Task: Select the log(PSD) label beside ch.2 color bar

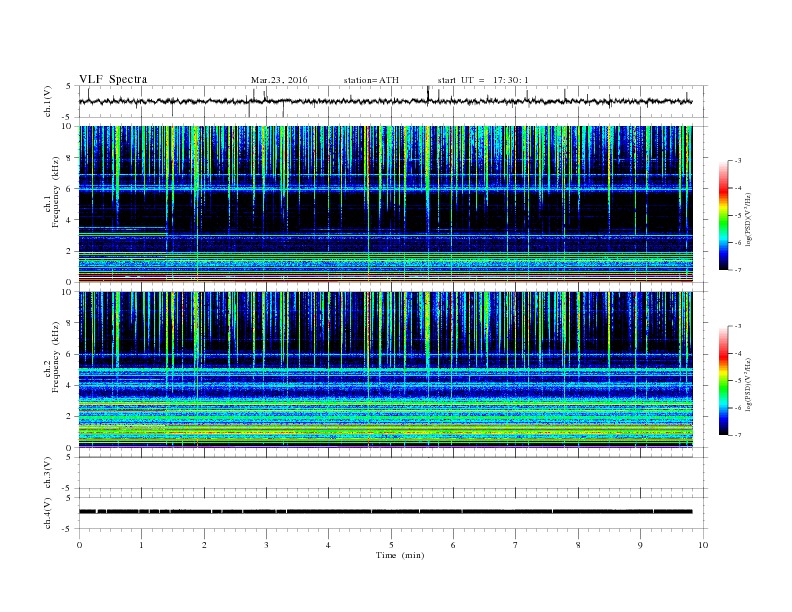Action: [748, 384]
